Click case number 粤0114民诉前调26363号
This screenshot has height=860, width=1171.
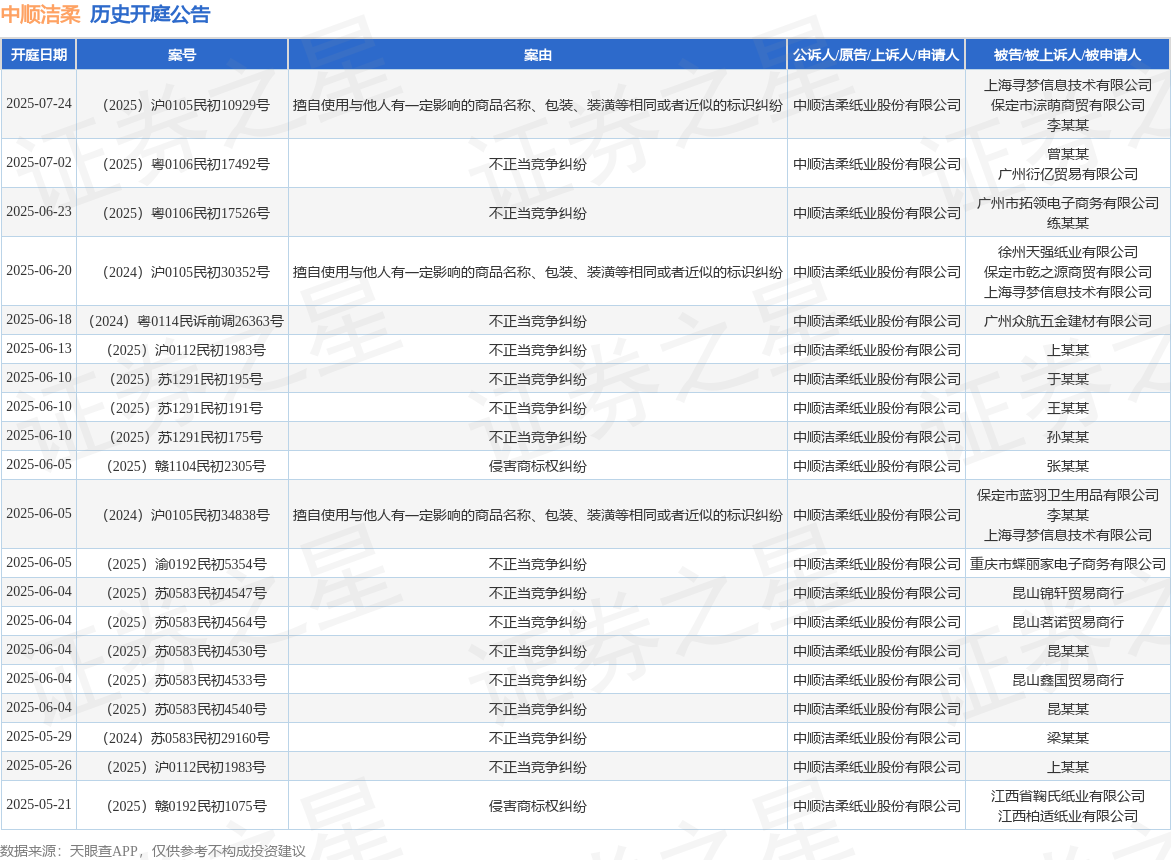click(x=186, y=321)
